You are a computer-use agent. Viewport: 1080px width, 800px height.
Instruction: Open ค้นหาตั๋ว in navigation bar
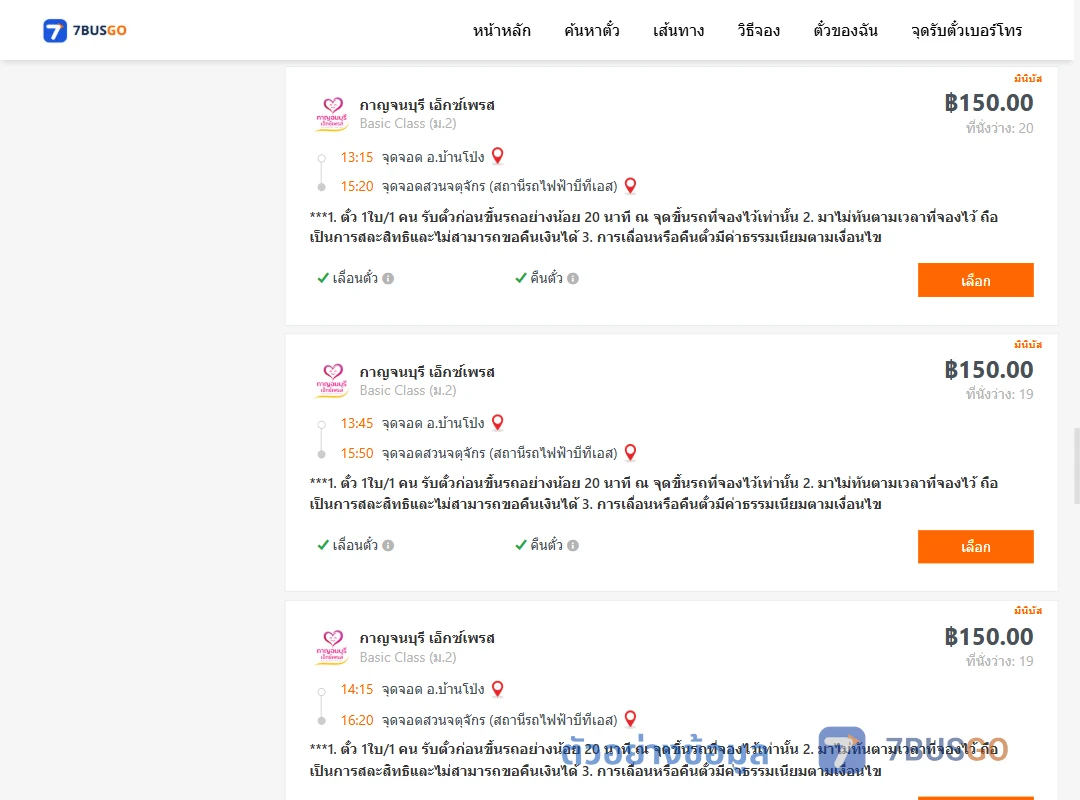(x=592, y=30)
